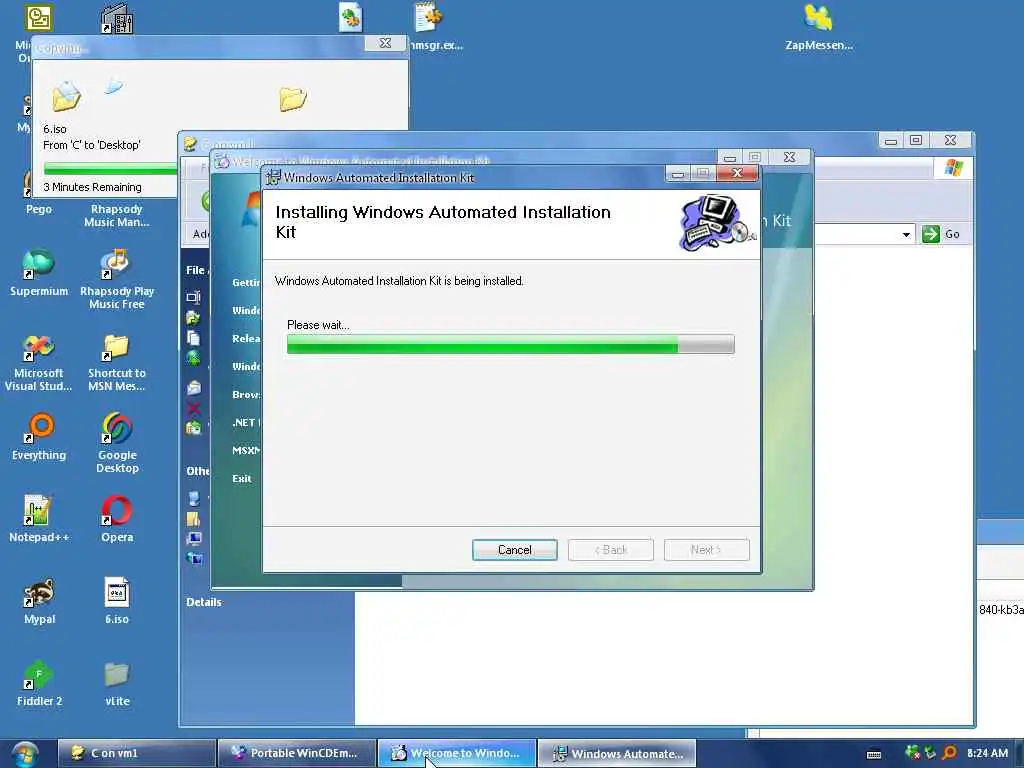
Task: Cancel the Windows Automated Installation Kit install
Action: point(515,550)
